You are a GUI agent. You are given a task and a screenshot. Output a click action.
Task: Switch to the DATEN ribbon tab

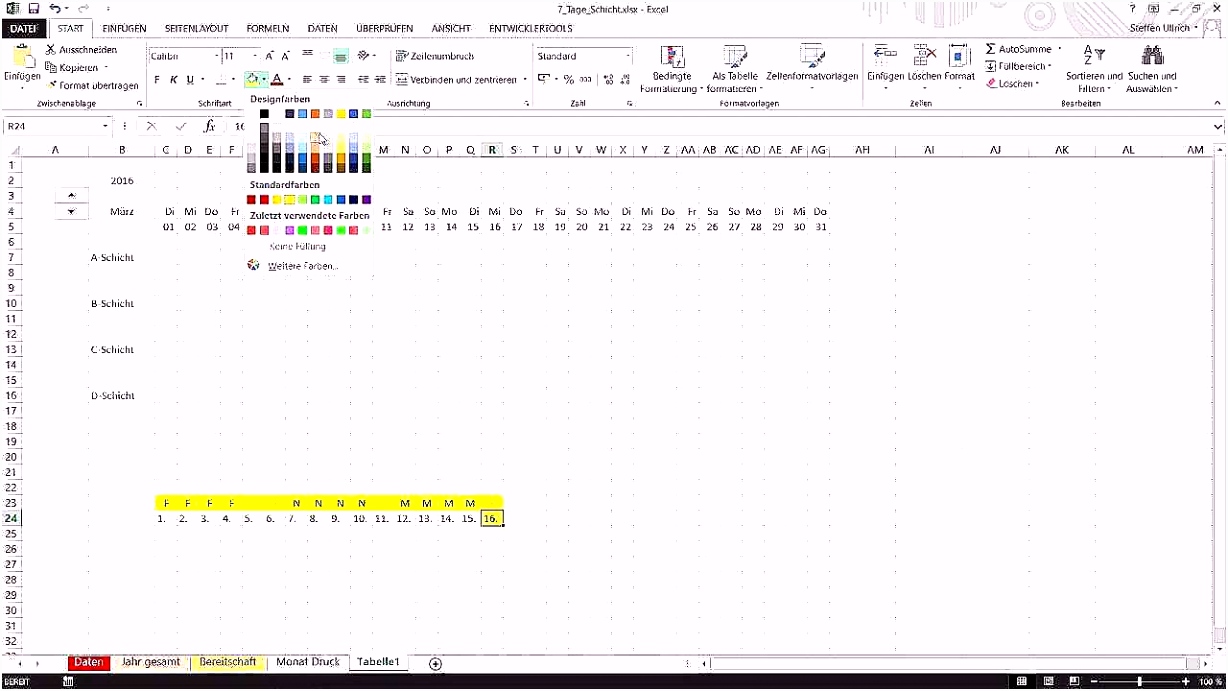[323, 29]
